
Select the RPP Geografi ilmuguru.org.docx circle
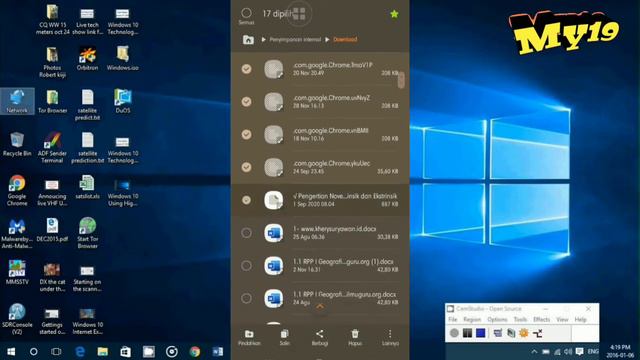[x=246, y=298]
